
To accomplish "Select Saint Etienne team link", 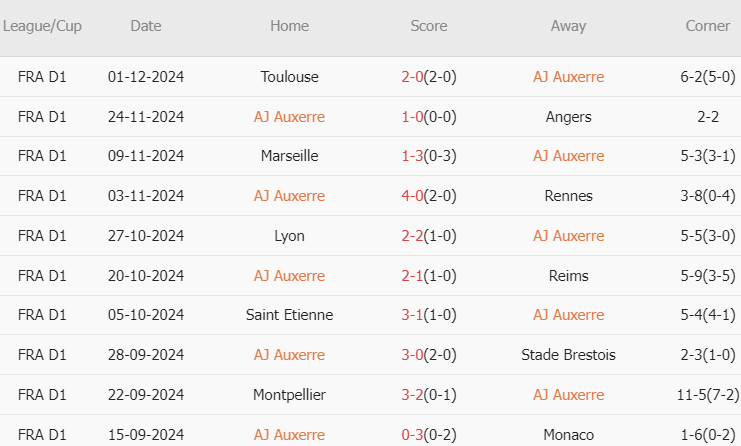I will (289, 315).
